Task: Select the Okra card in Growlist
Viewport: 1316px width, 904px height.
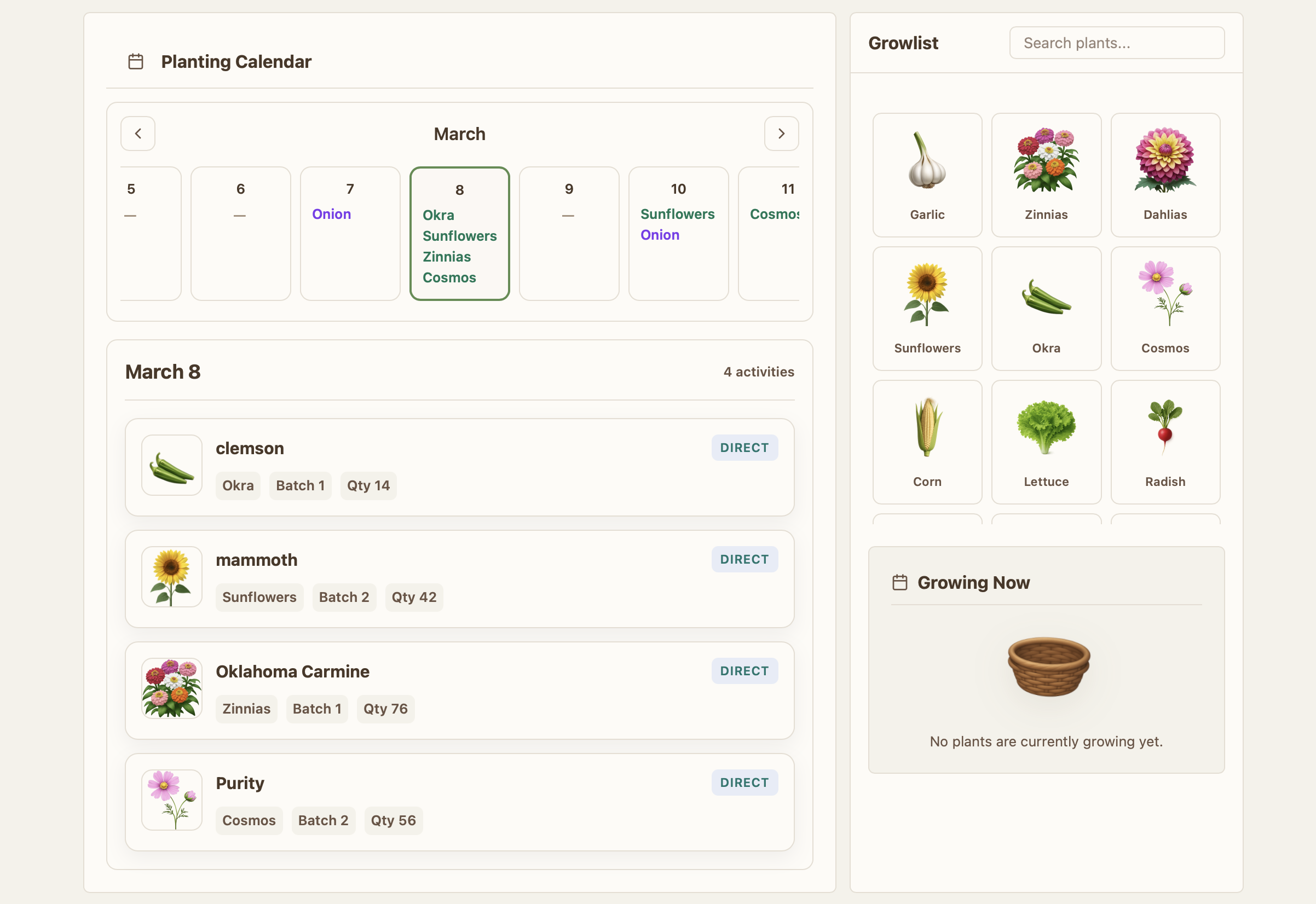Action: [1046, 308]
